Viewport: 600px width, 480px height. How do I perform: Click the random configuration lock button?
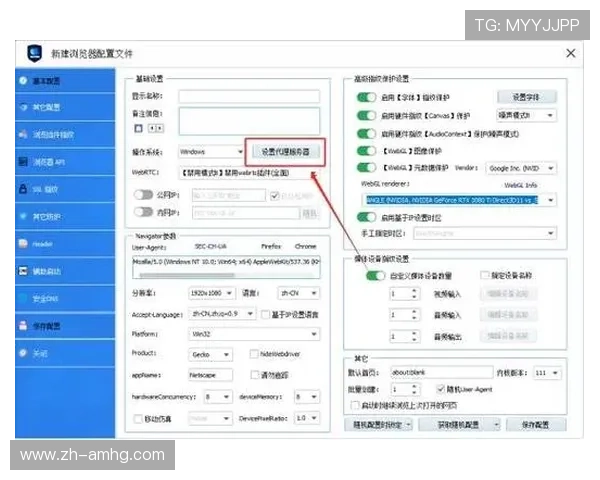pos(378,424)
